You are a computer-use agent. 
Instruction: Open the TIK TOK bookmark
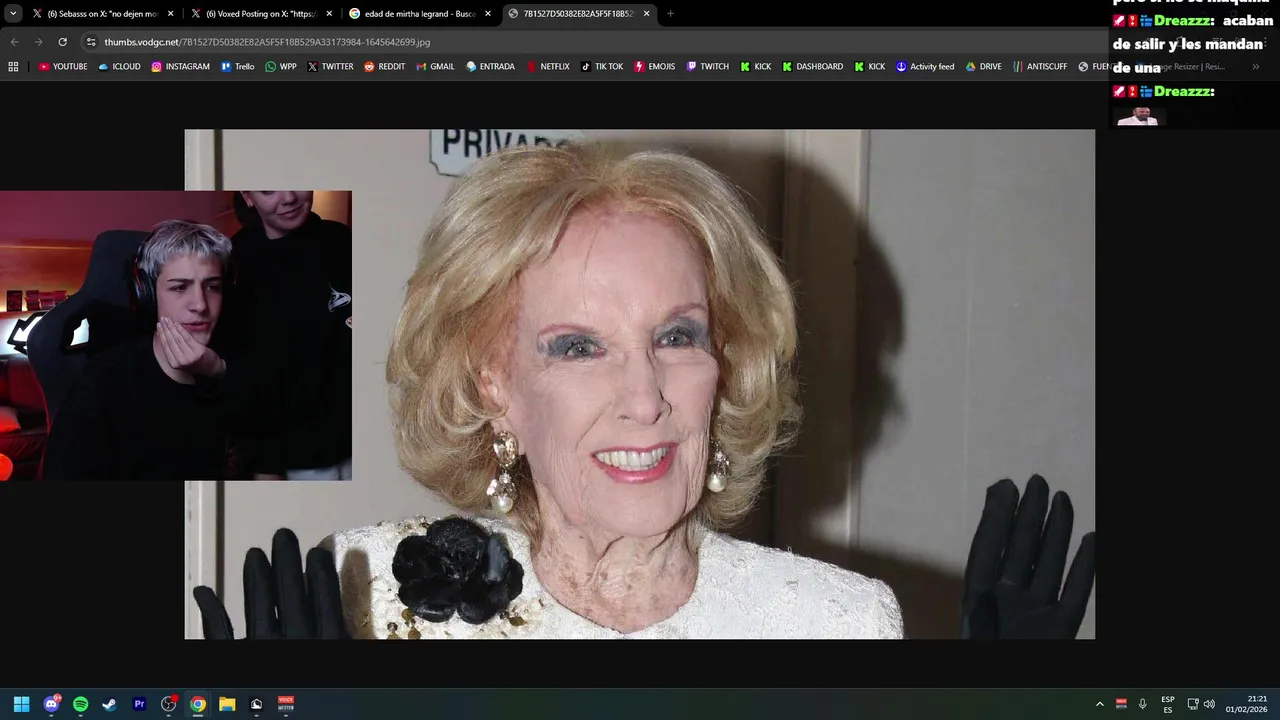602,67
